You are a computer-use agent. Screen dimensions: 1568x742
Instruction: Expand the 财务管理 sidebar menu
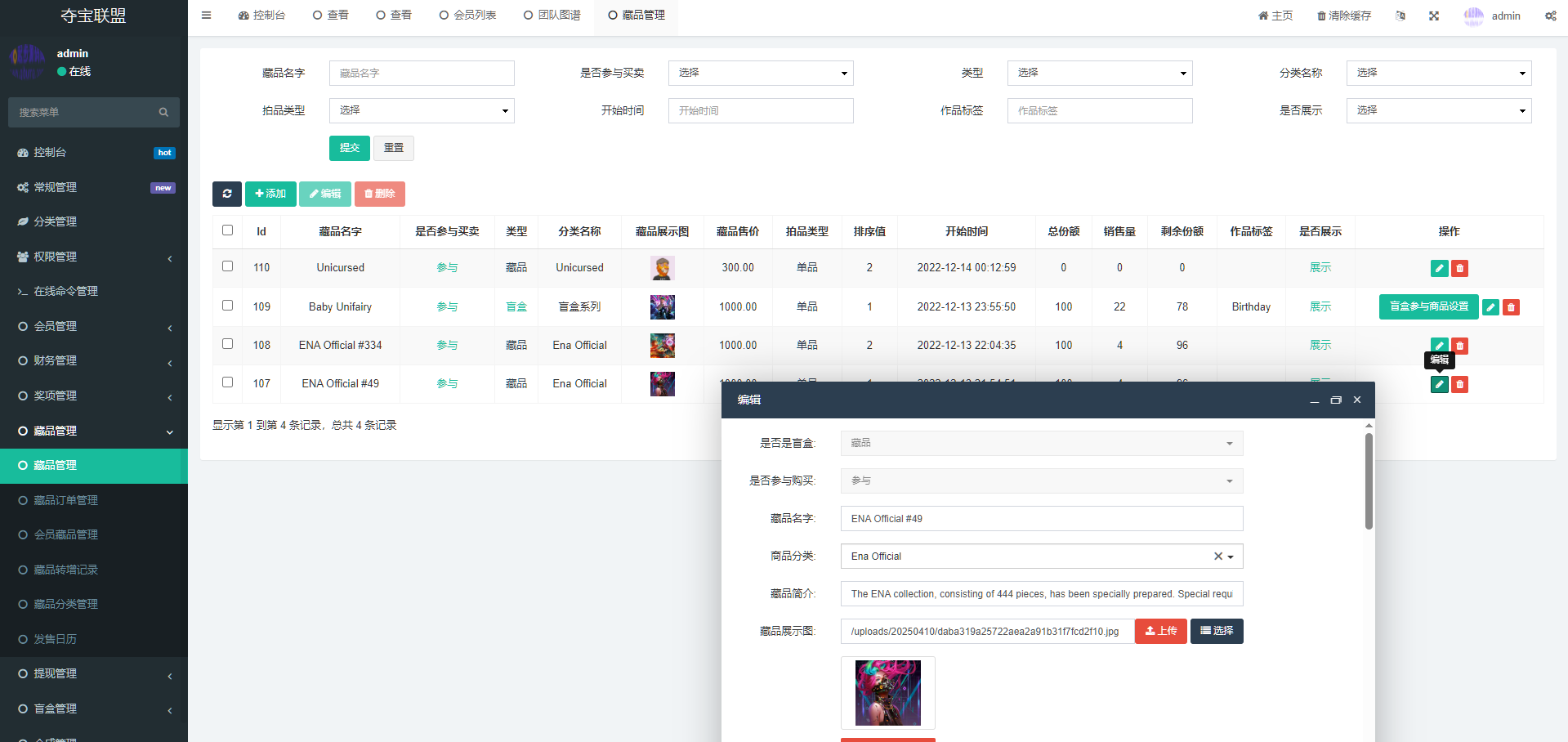tap(94, 360)
